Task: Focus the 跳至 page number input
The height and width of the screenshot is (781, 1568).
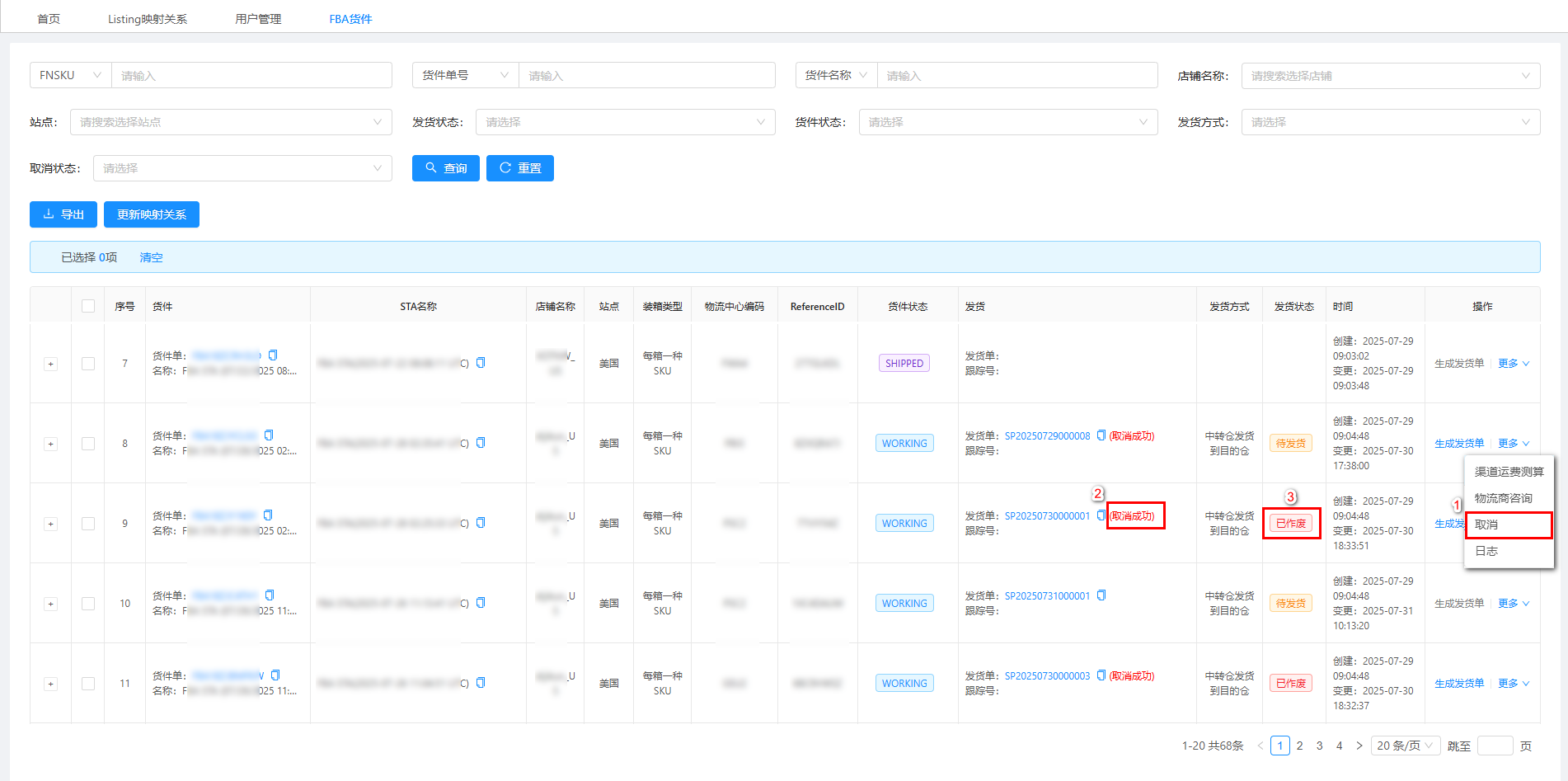Action: point(1495,746)
